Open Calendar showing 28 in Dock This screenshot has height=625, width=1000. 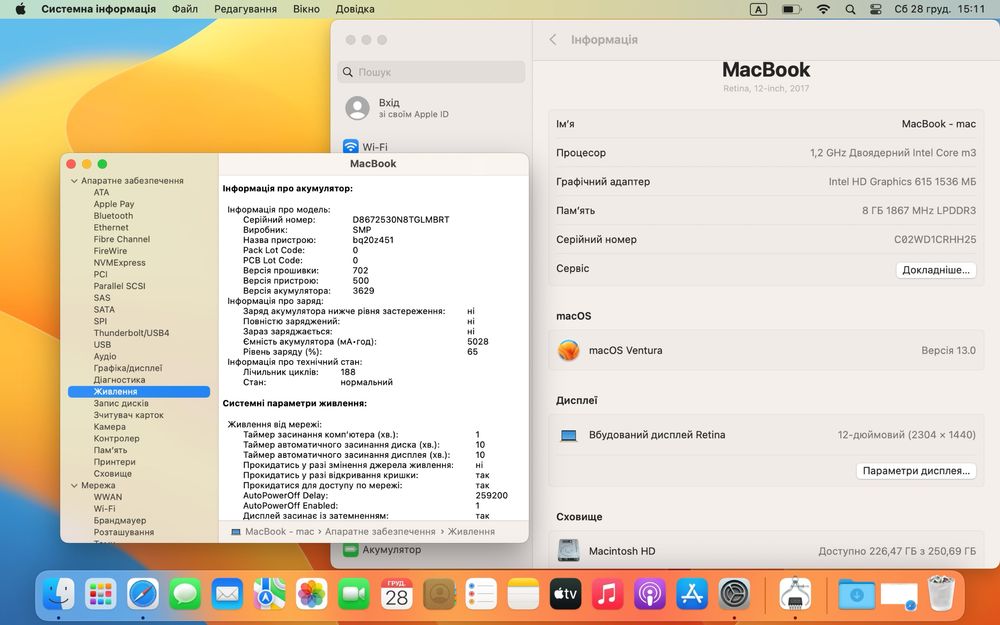coord(396,594)
